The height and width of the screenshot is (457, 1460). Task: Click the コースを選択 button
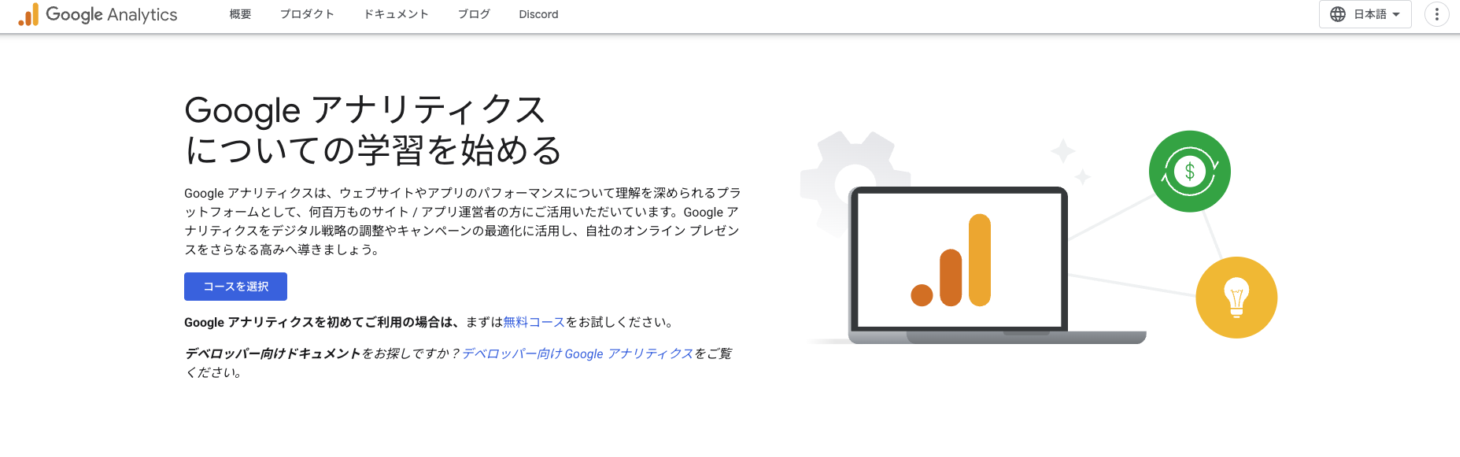(x=236, y=286)
